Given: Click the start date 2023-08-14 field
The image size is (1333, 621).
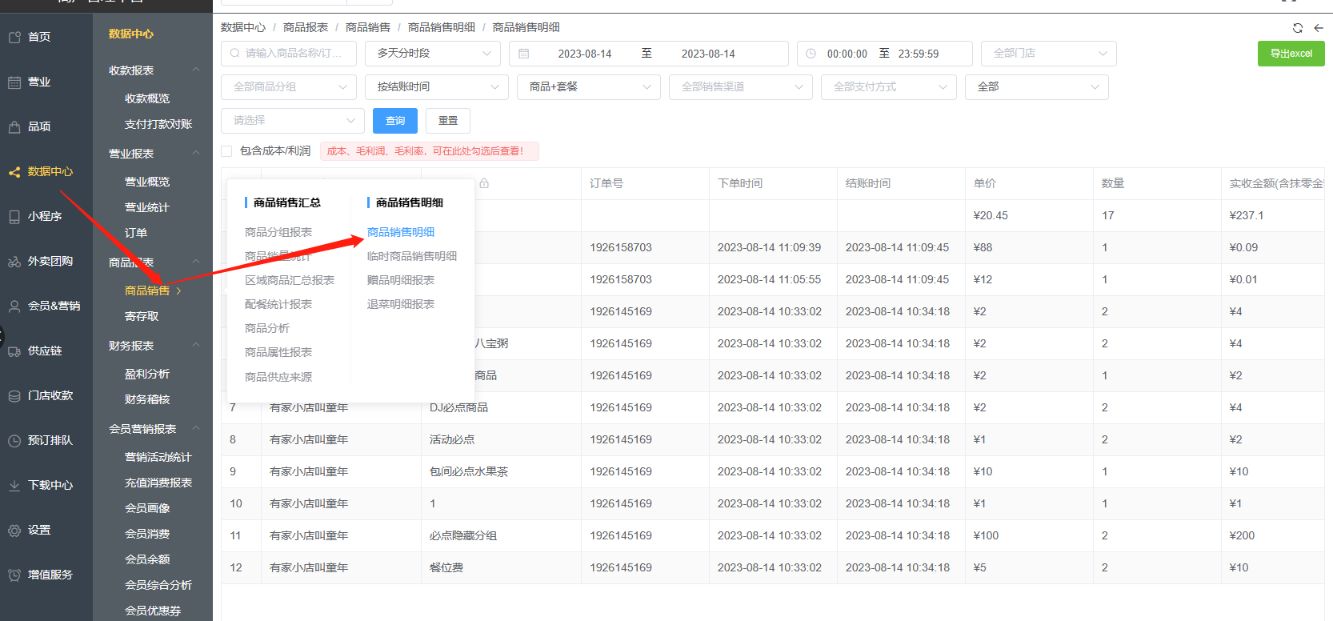Looking at the screenshot, I should (x=585, y=54).
